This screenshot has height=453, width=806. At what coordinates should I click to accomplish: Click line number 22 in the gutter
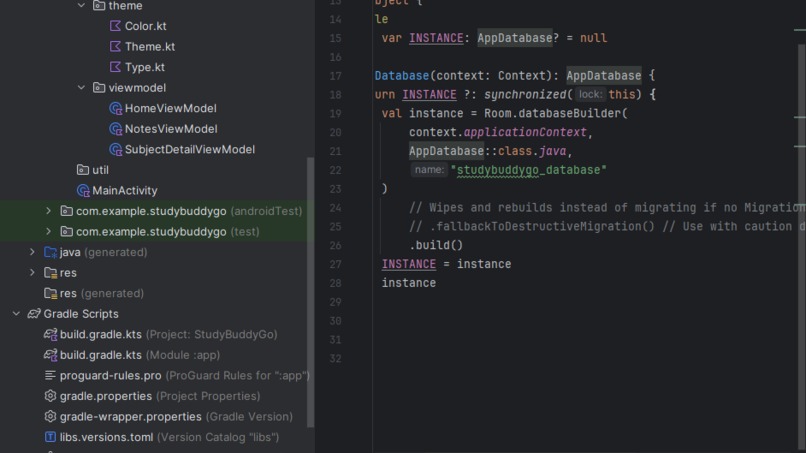click(x=335, y=170)
